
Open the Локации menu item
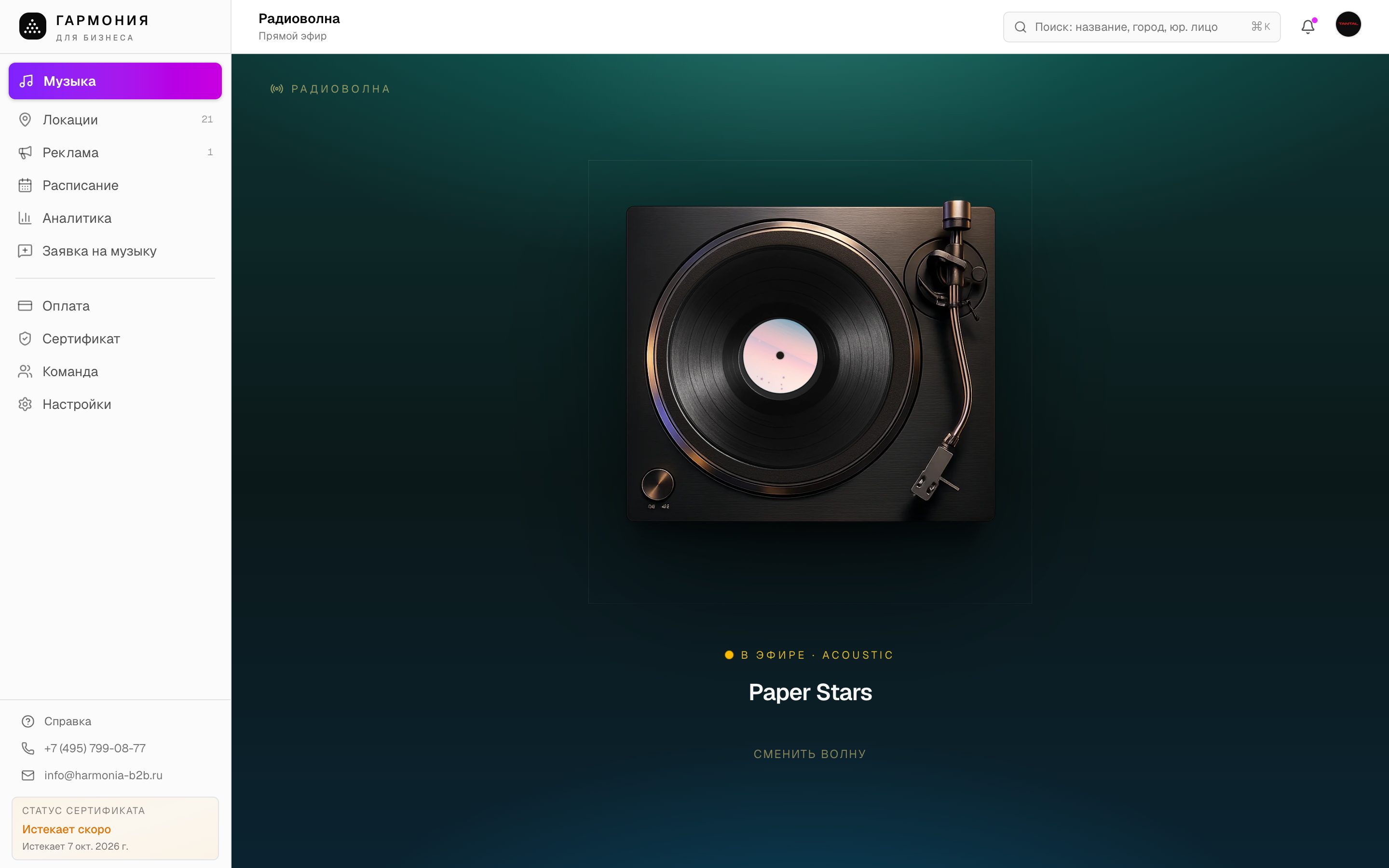[x=115, y=120]
